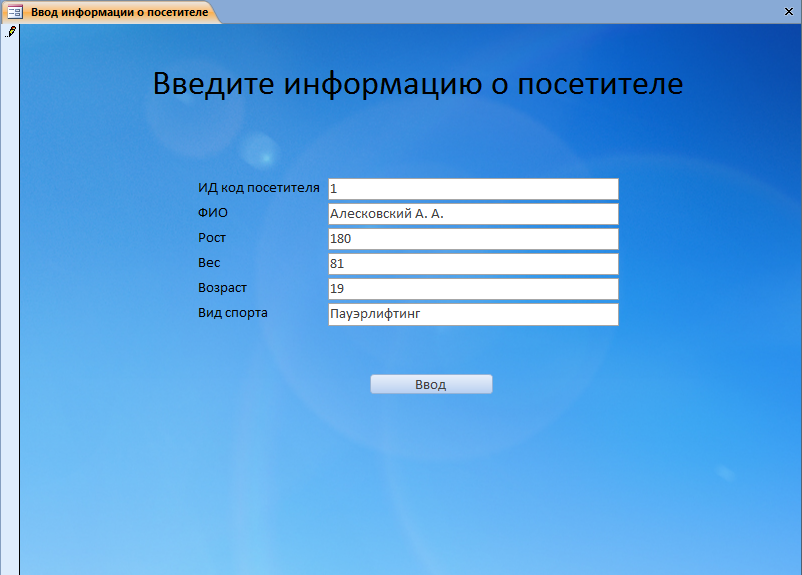Click the 'Рост' label
The height and width of the screenshot is (575, 802).
point(212,238)
